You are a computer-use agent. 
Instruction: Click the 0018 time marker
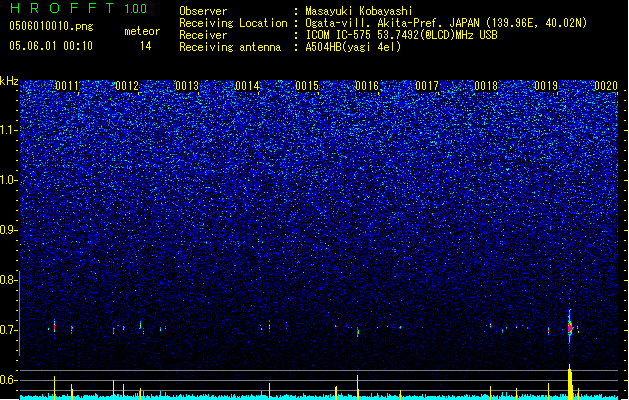[x=486, y=86]
